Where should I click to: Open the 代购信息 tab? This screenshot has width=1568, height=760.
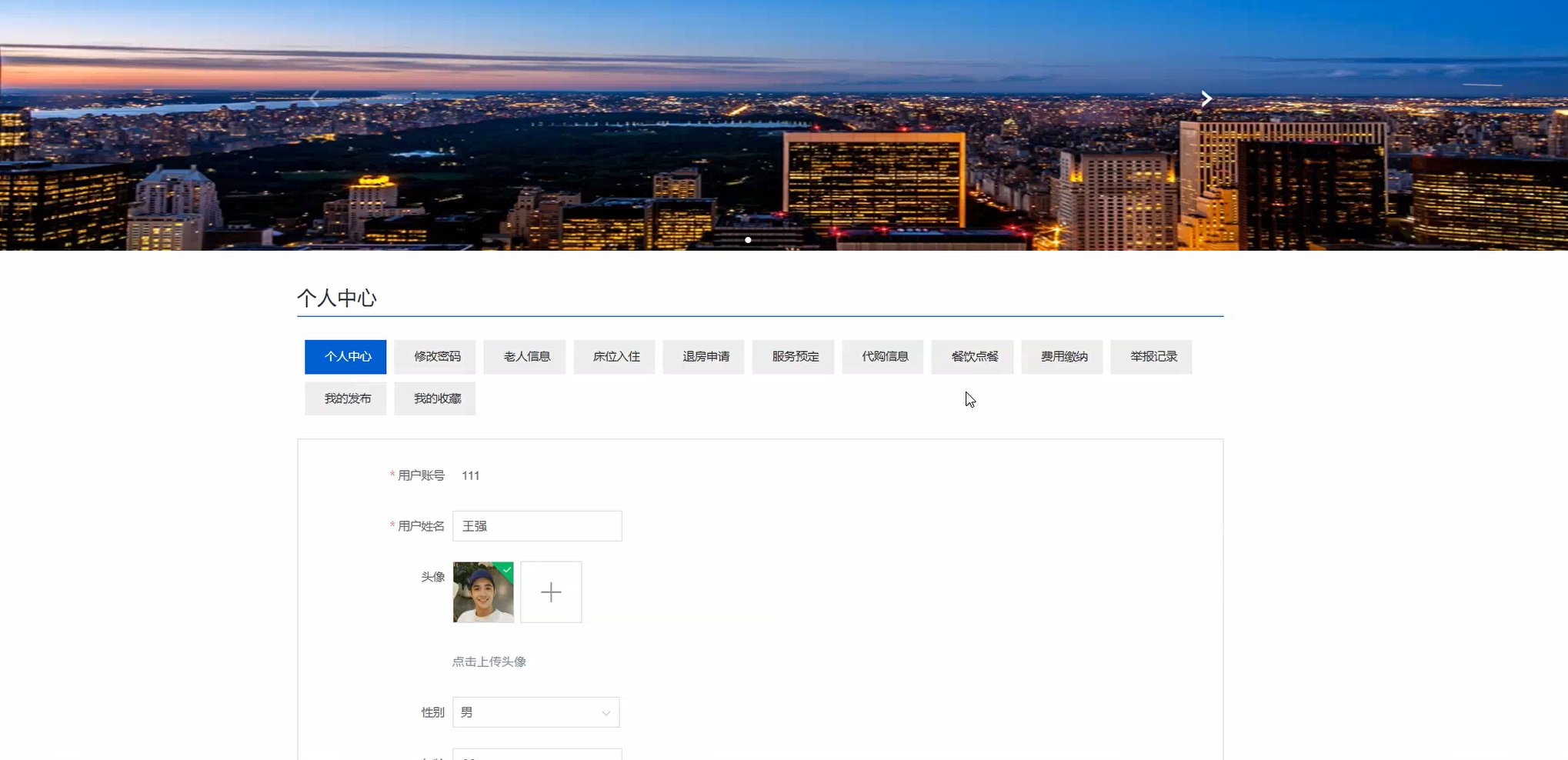pos(882,357)
